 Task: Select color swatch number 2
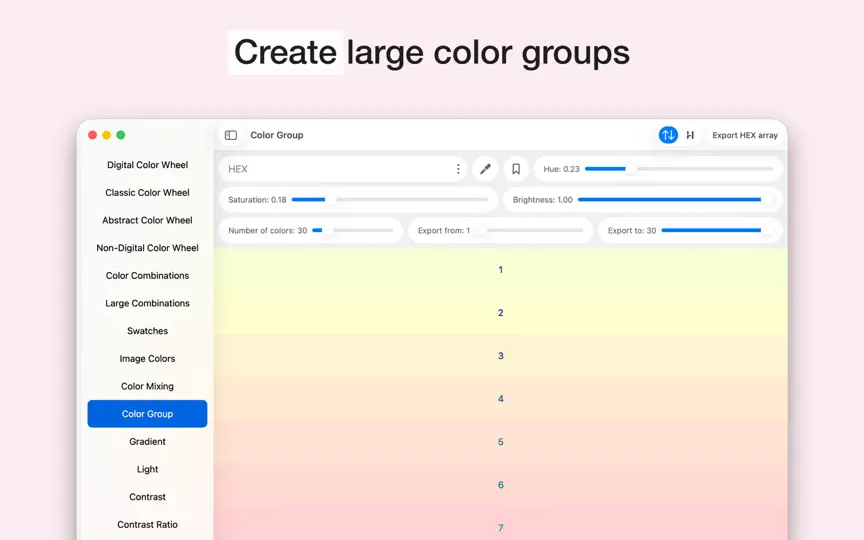coord(500,312)
